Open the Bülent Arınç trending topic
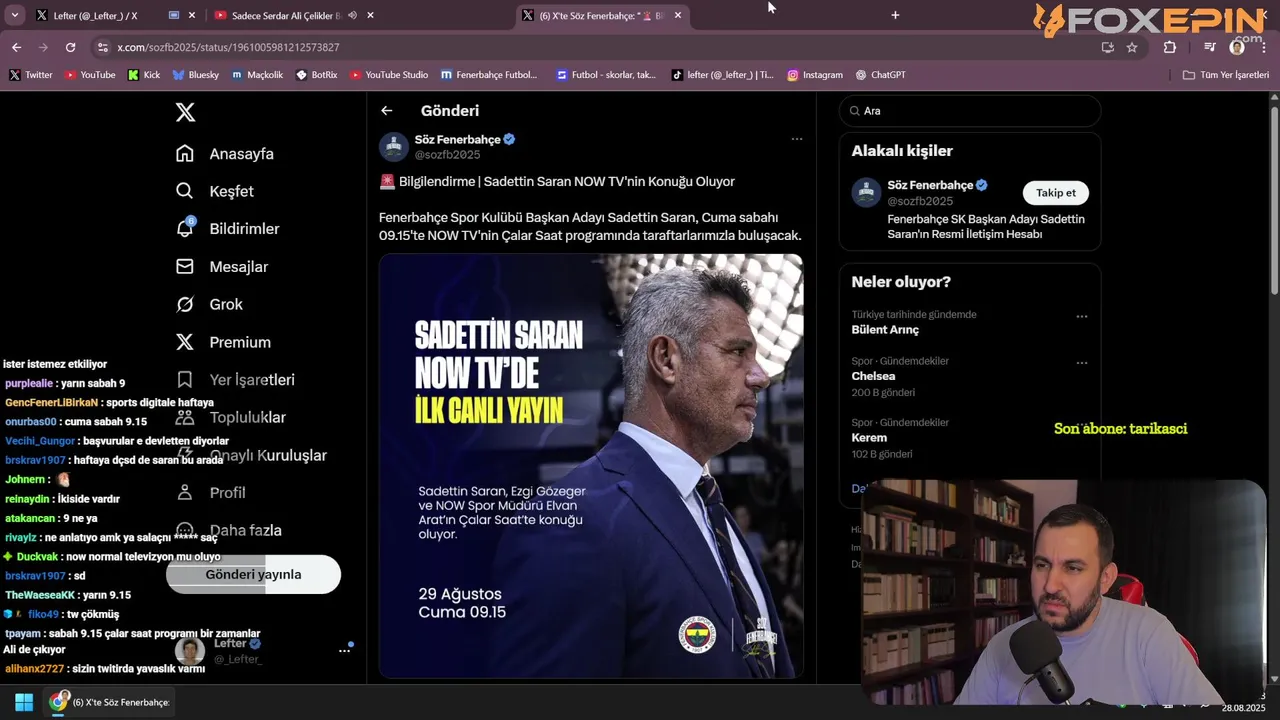1280x720 pixels. 885,330
